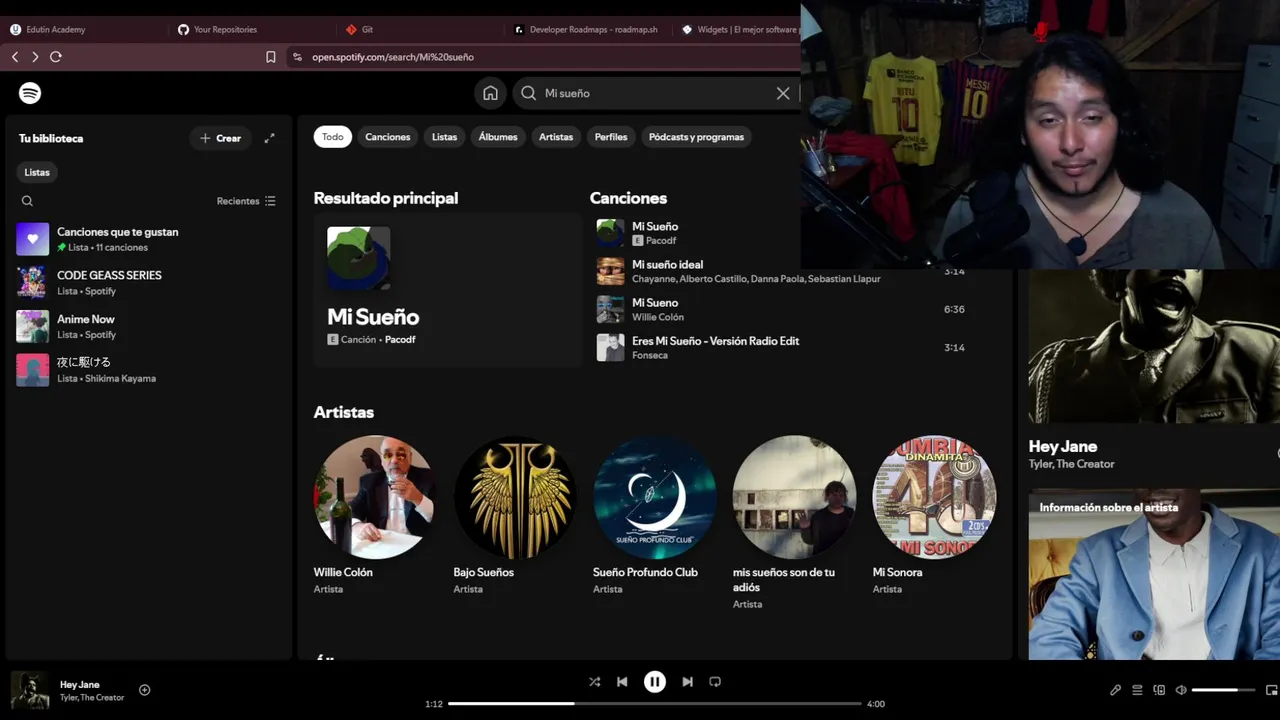Select the Listas filter tab in results
1280x720 pixels.
coord(444,137)
